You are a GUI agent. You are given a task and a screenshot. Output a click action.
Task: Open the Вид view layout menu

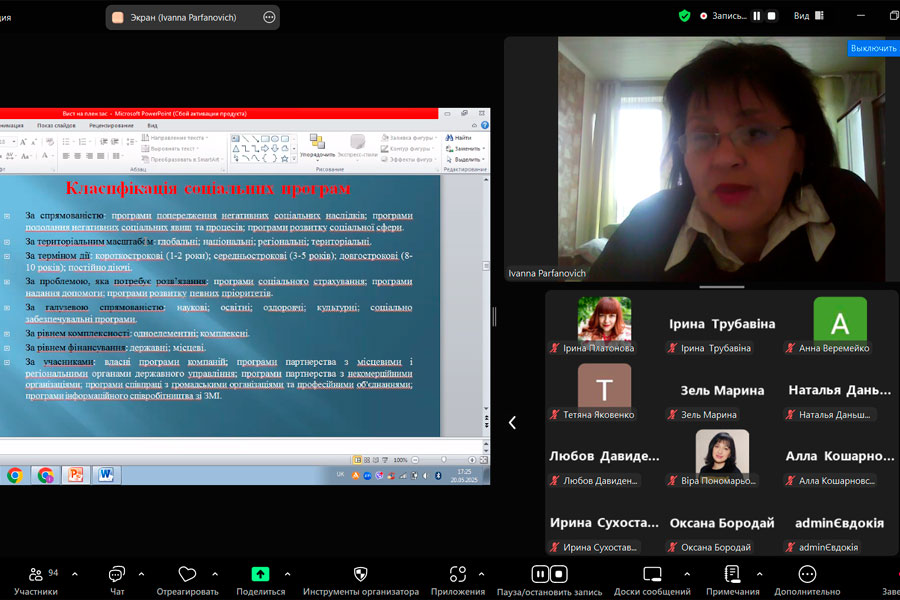[809, 16]
